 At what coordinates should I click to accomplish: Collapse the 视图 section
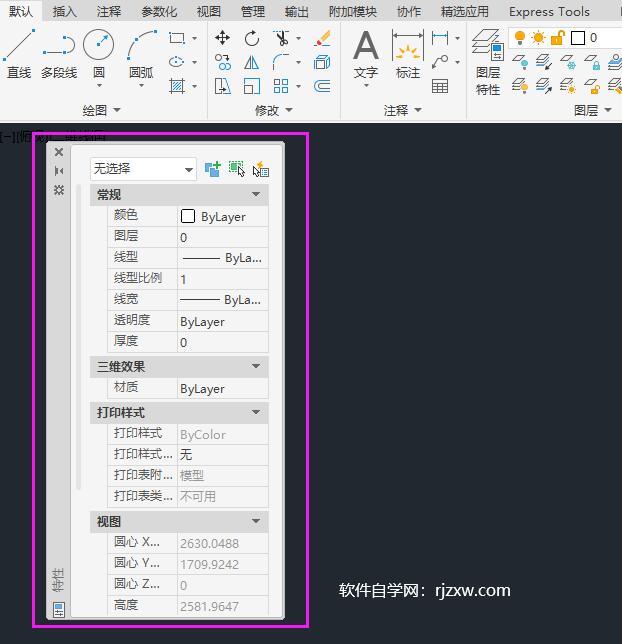pos(256,521)
